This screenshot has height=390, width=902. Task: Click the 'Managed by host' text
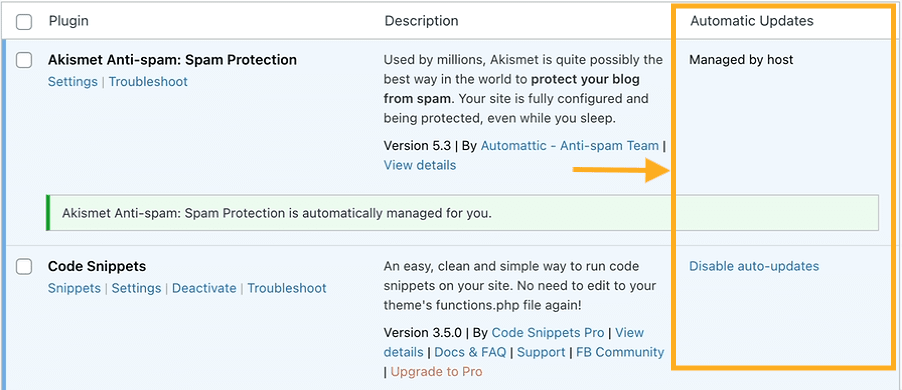pyautogui.click(x=742, y=59)
